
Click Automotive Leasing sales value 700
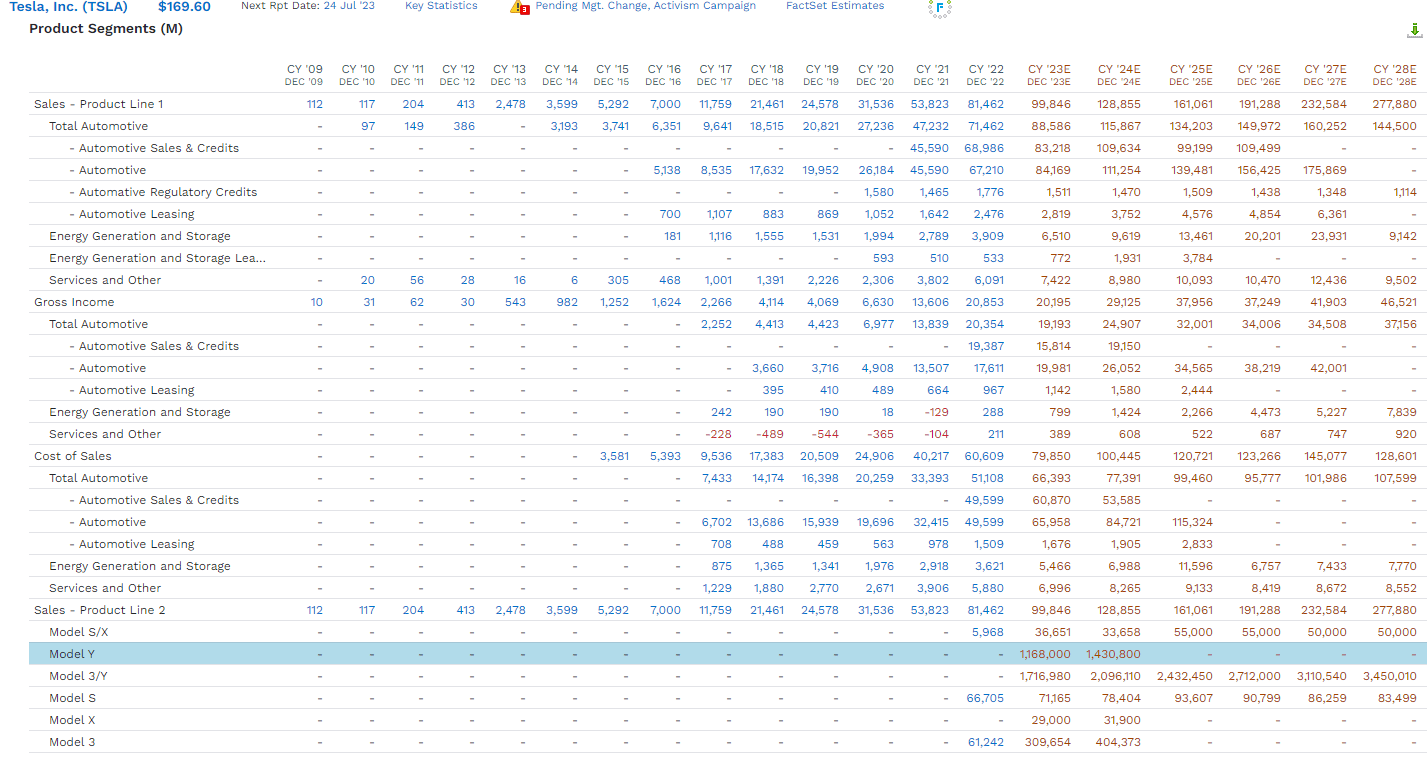670,214
